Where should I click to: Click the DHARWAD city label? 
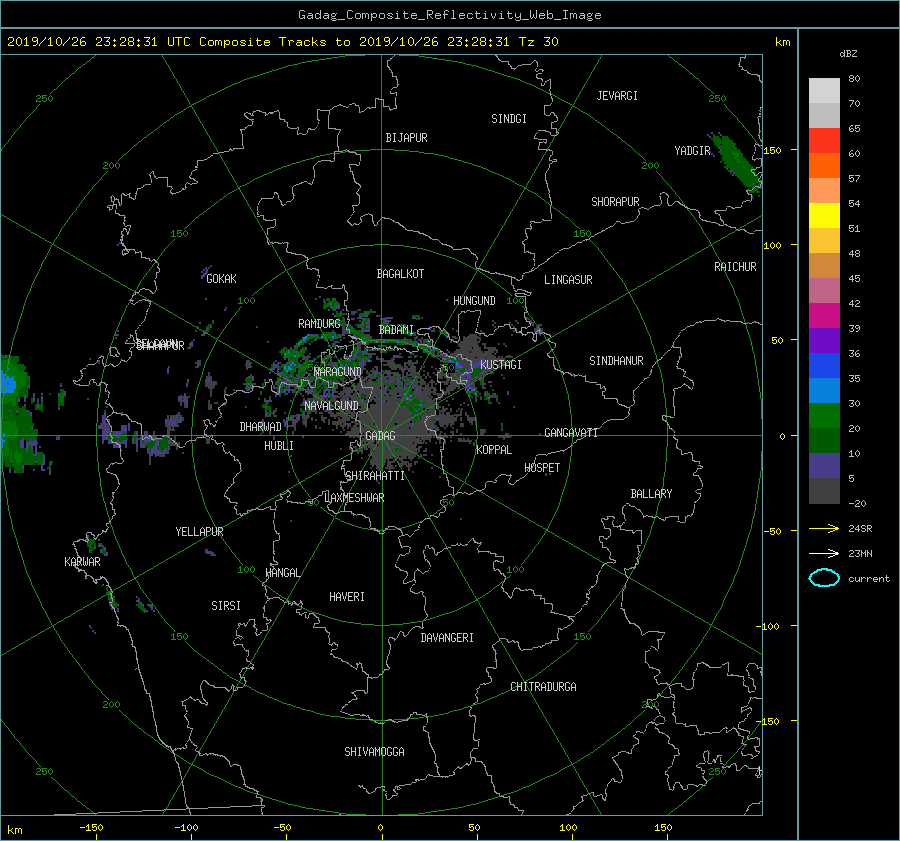[260, 427]
